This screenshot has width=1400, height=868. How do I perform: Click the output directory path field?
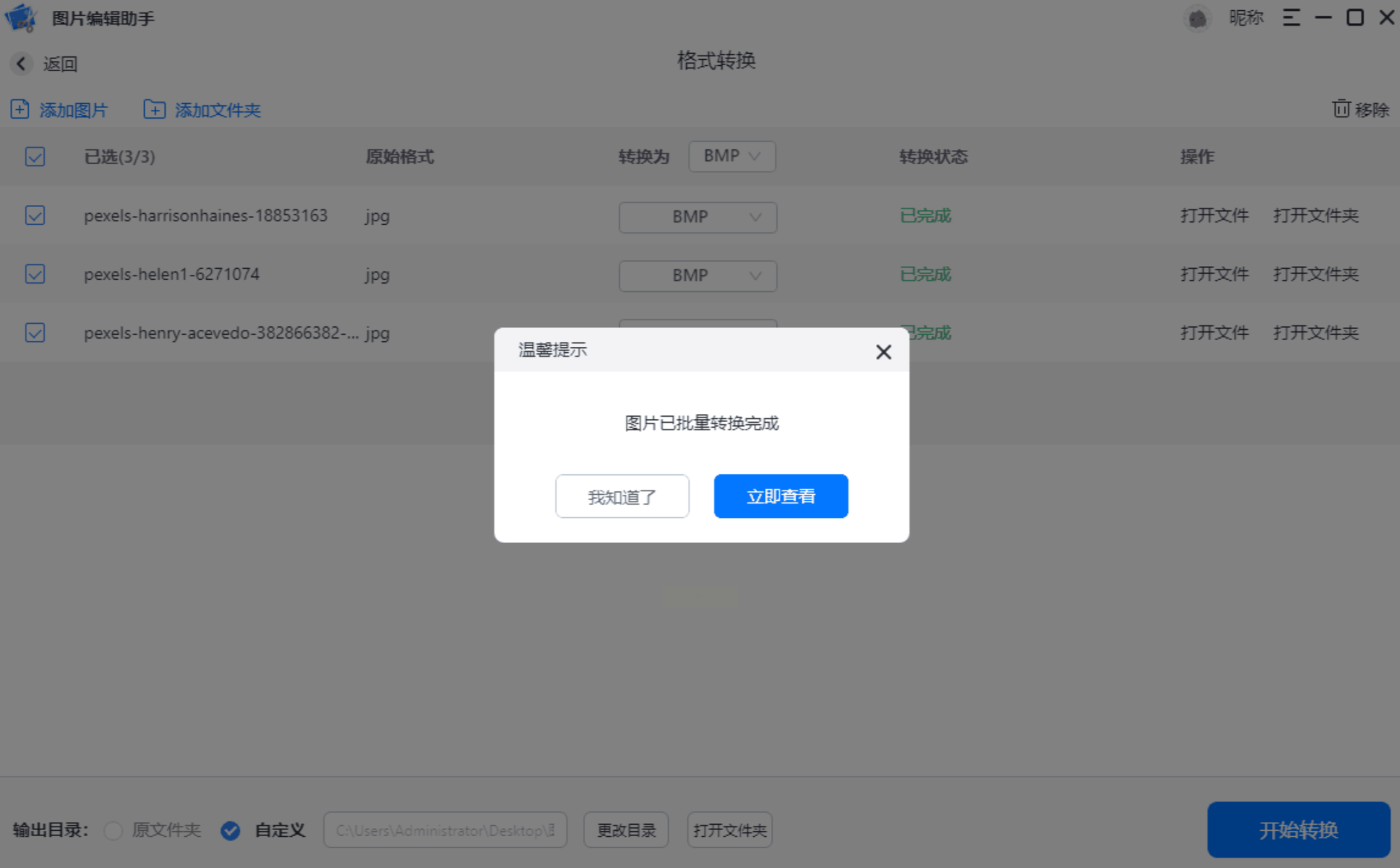(444, 830)
